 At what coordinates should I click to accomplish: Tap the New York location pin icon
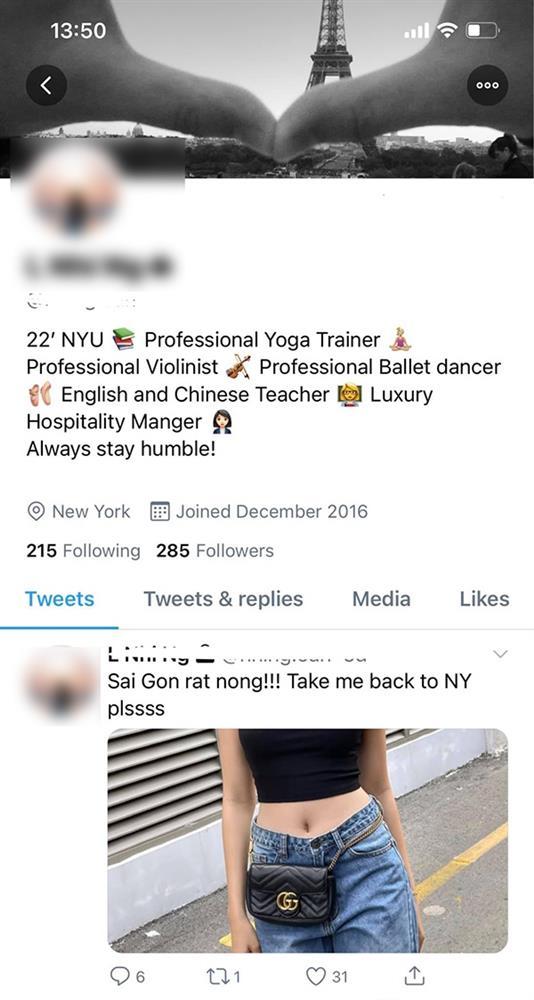(36, 511)
